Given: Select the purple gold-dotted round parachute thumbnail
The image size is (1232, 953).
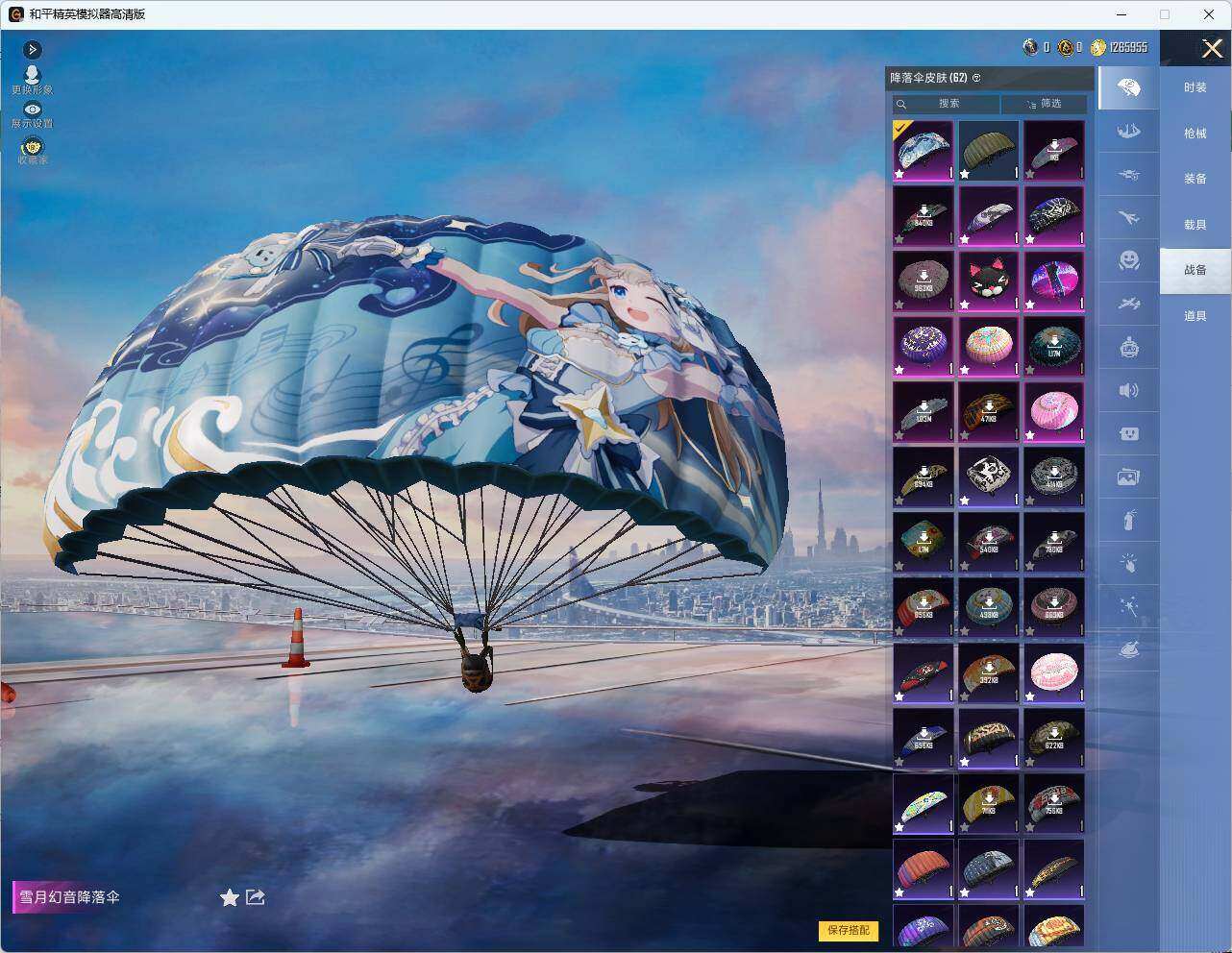Looking at the screenshot, I should click(924, 347).
